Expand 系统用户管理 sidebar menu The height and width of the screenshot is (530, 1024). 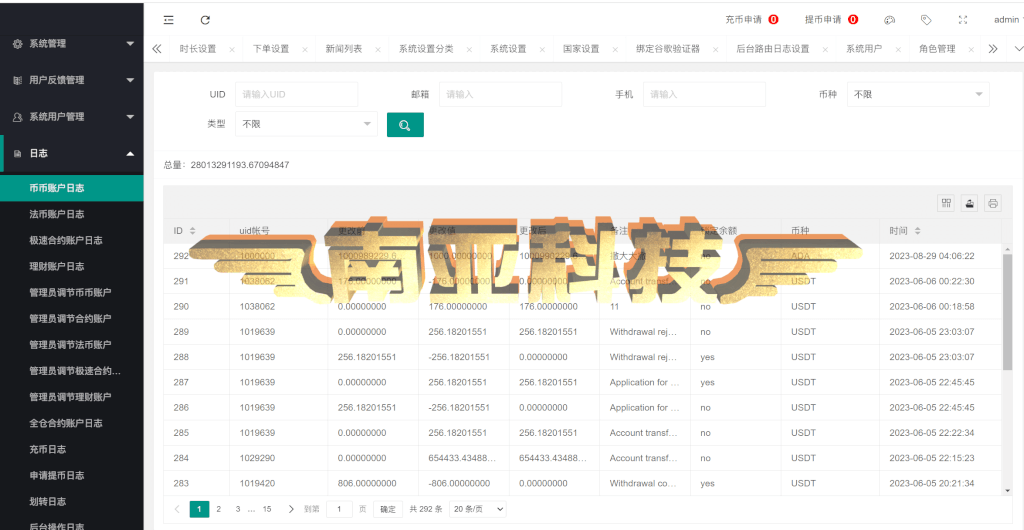[72, 117]
